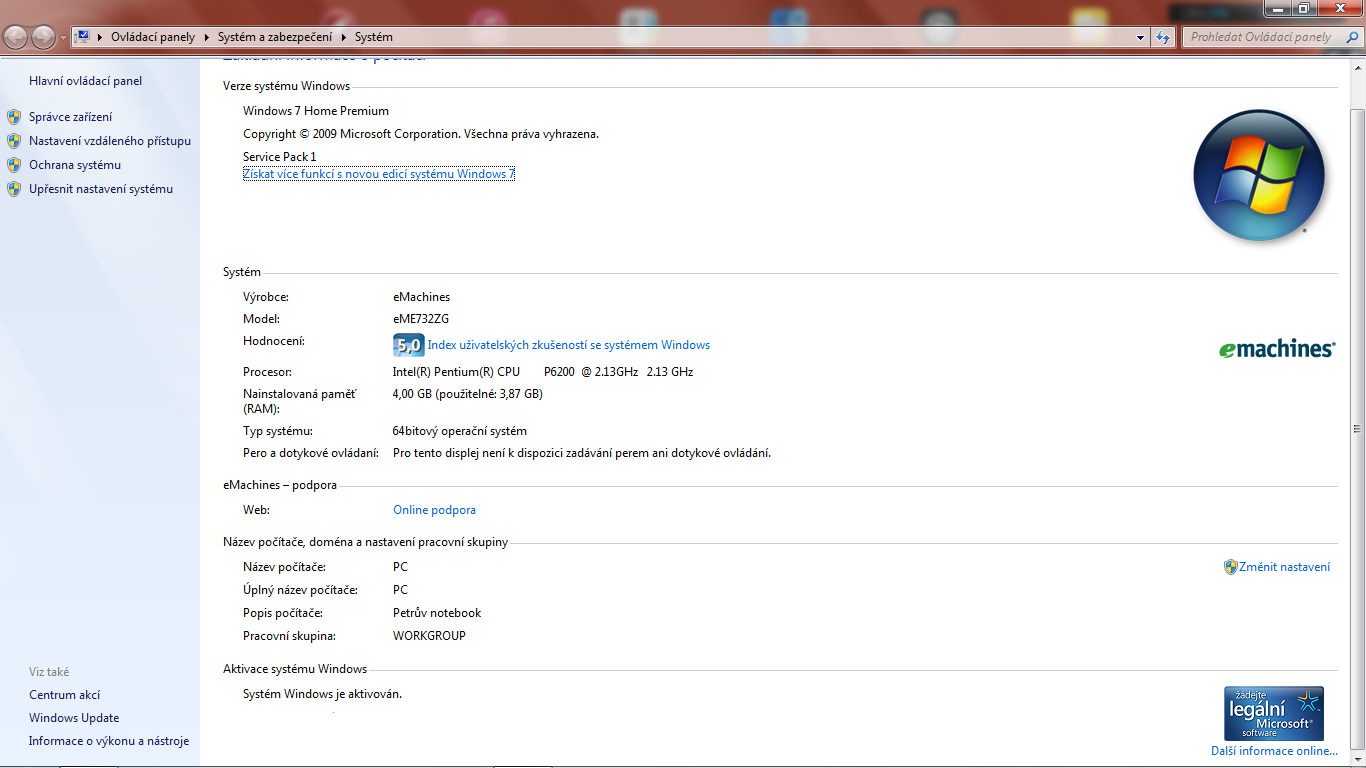
Task: Click the vertical scrollbar thumb
Action: [1357, 430]
